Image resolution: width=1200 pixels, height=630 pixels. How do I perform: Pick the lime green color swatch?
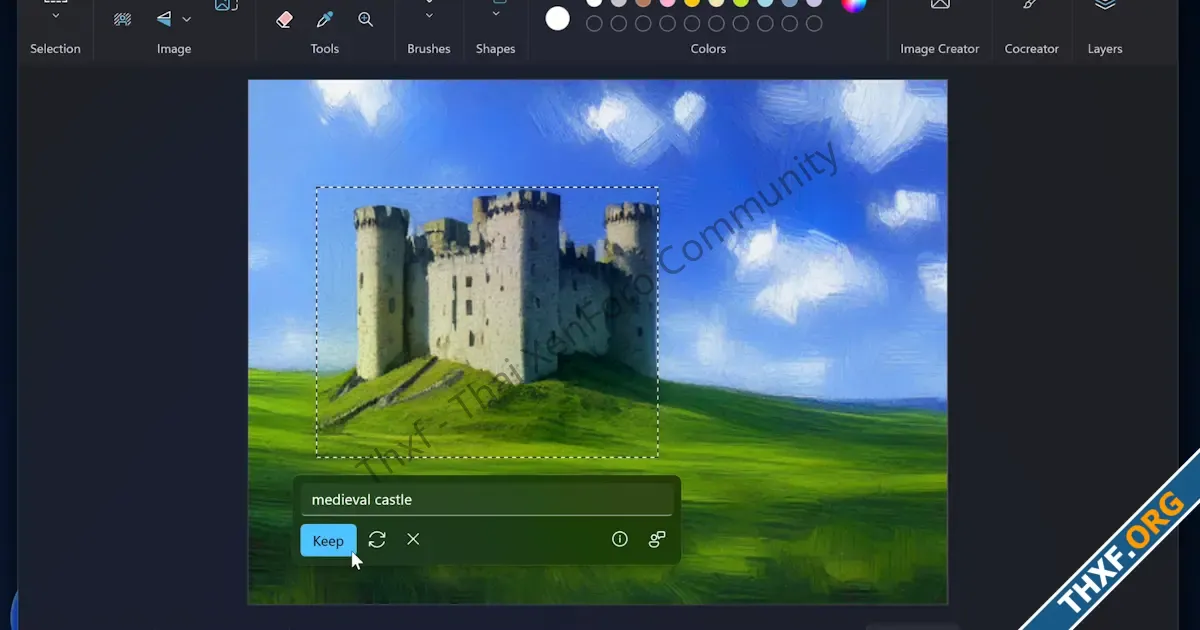point(741,2)
